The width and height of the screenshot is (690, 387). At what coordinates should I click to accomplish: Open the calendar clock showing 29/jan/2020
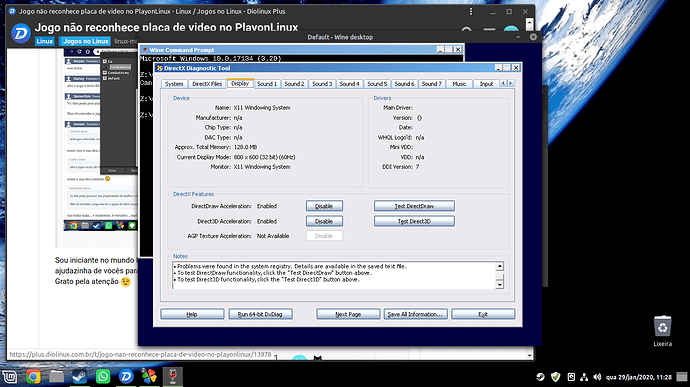[639, 377]
